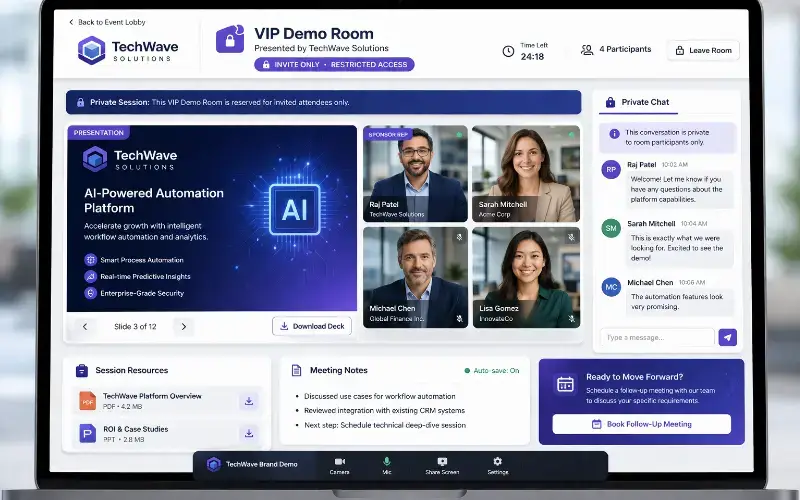Click the PDF file icon
This screenshot has height=500, width=800.
(x=87, y=401)
